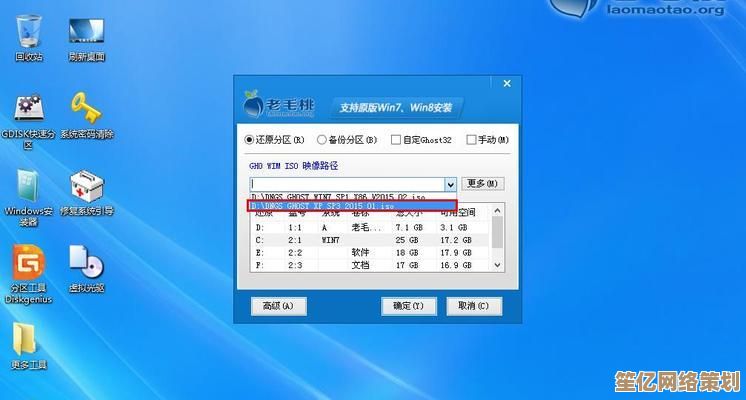Choose the DNGS GHOST XP SP3 2015 iso entry
Viewport: 746px width, 400px height.
point(353,206)
